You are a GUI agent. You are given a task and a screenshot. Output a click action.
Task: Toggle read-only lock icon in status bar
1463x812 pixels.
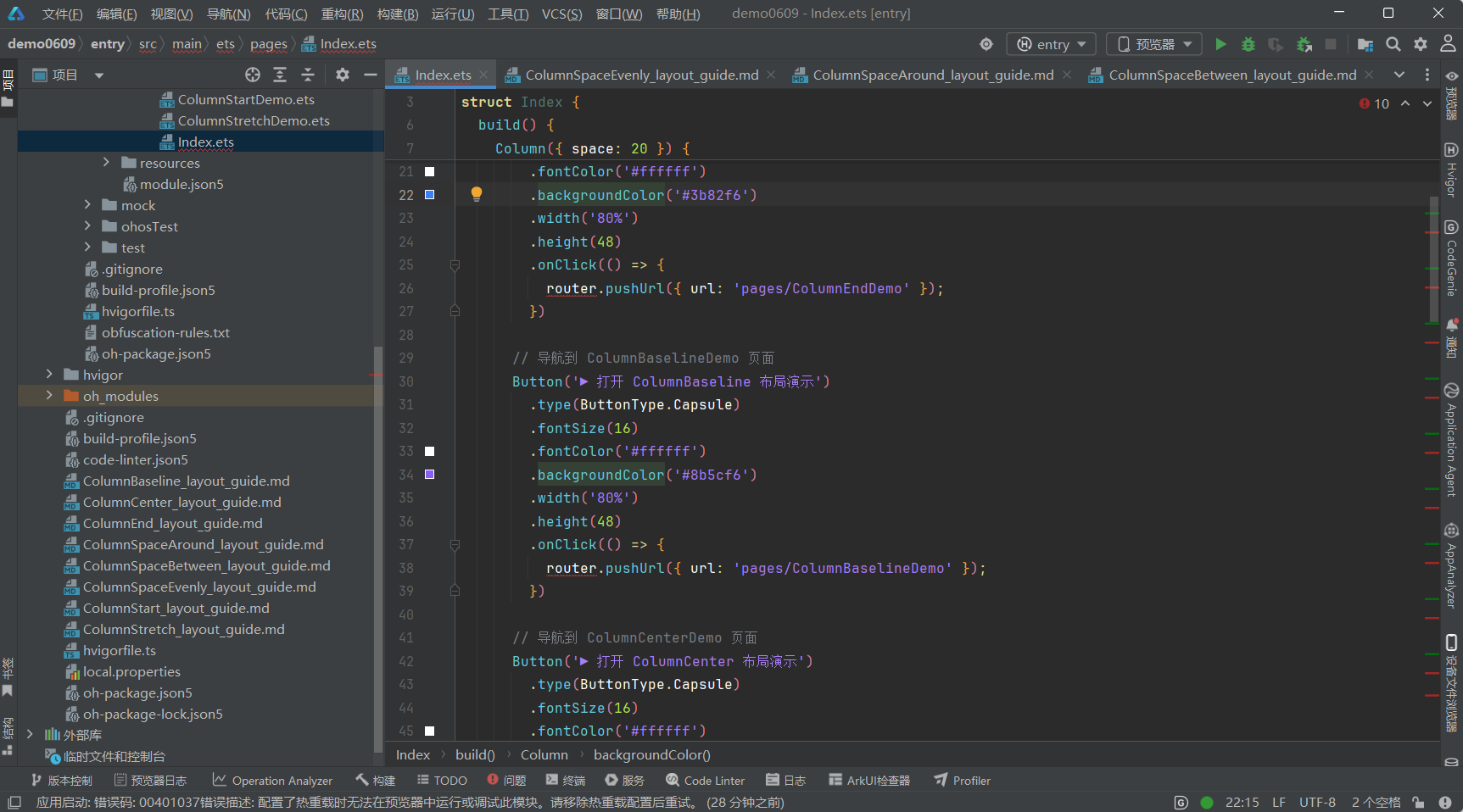tap(1418, 802)
